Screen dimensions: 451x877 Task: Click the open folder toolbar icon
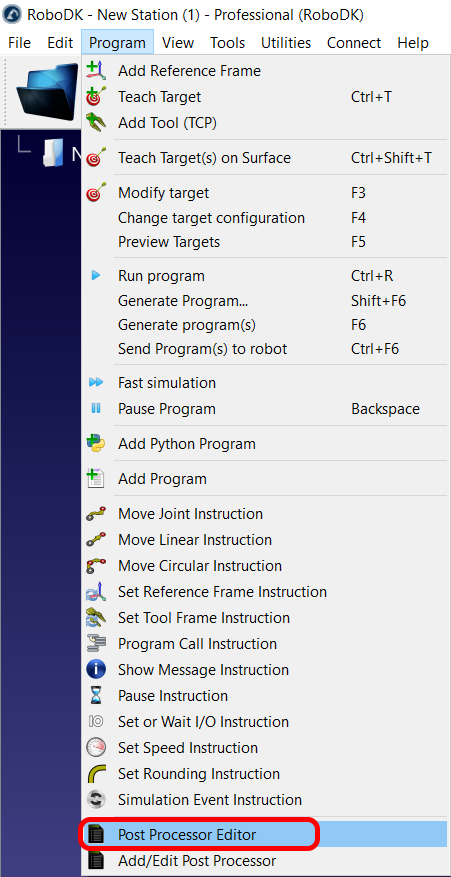tap(47, 91)
